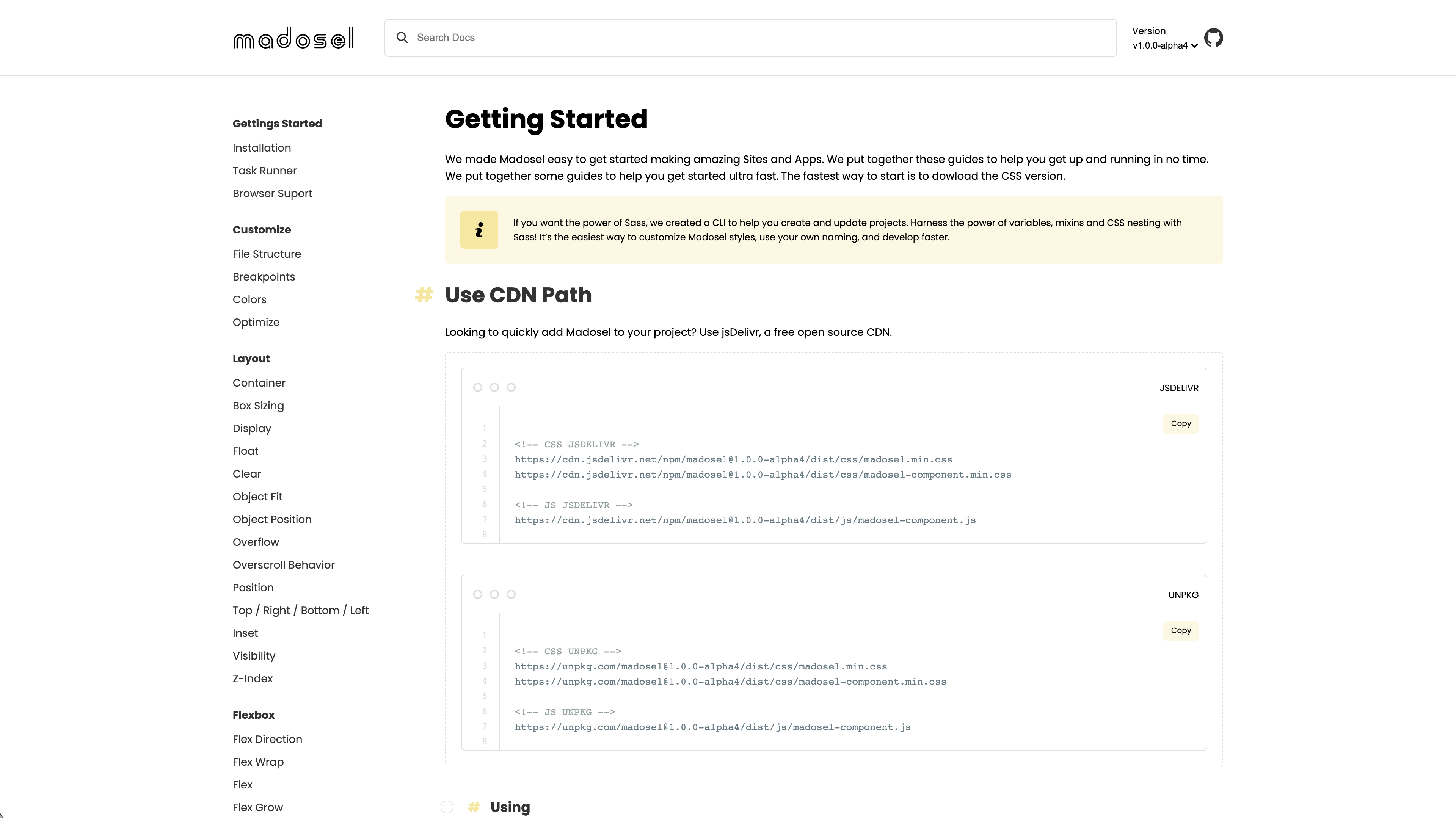
Task: Select Position in sidebar
Action: [253, 588]
